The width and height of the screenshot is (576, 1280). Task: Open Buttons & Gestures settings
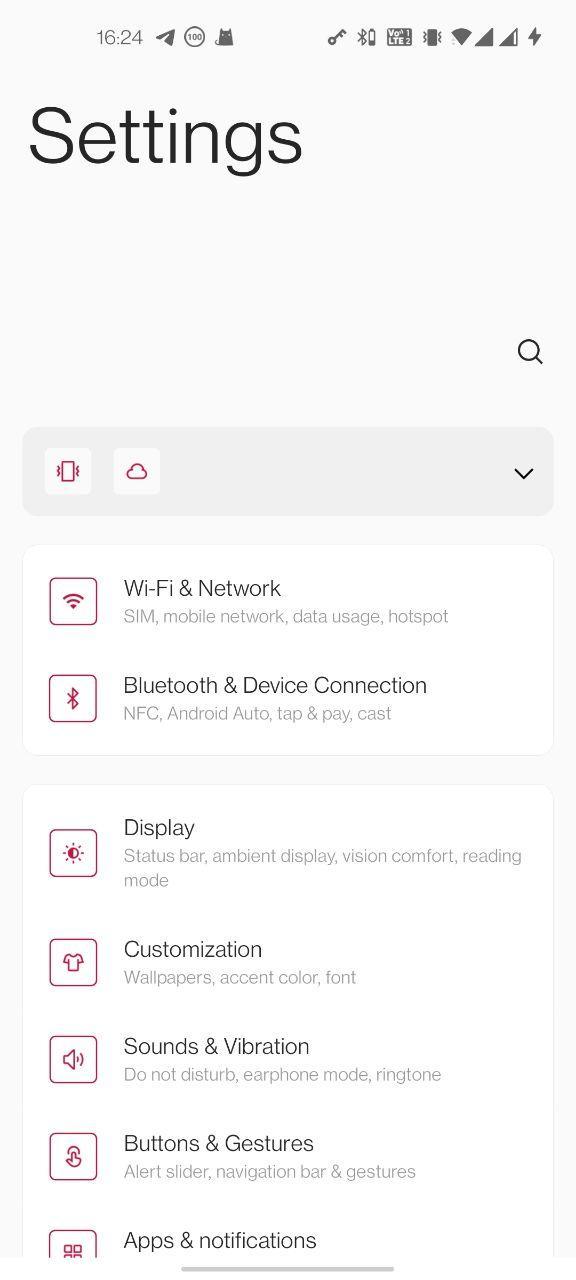288,1156
